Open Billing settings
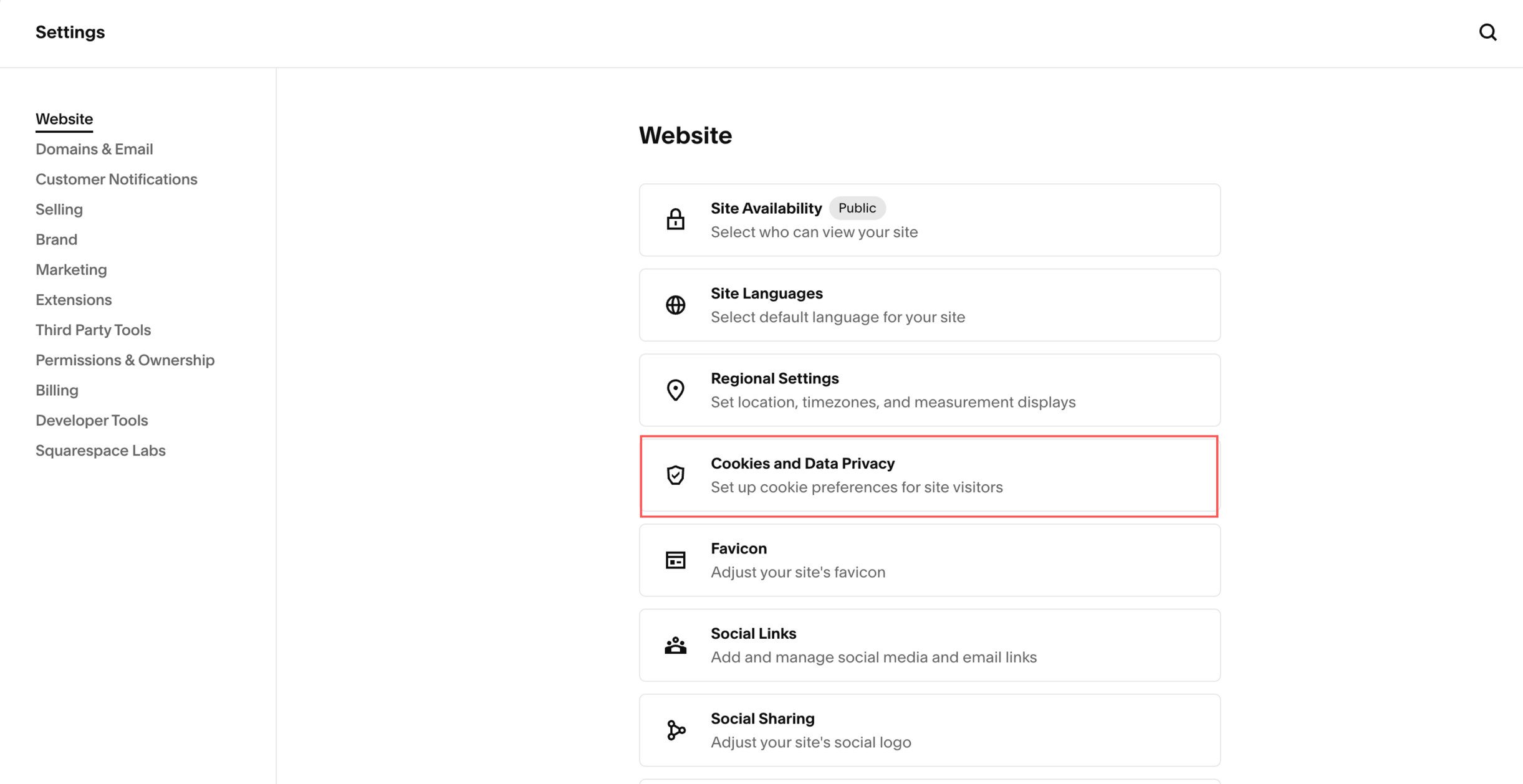The image size is (1523, 784). [57, 390]
